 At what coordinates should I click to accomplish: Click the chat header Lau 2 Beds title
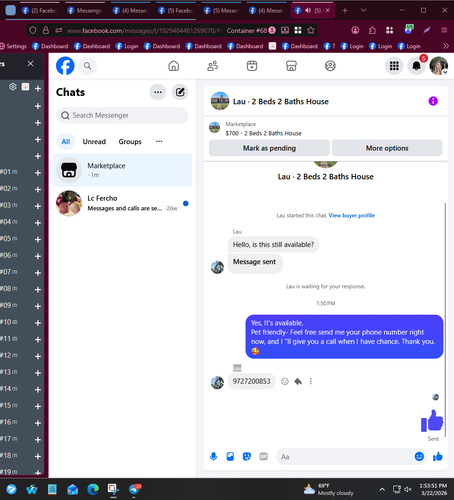(281, 101)
